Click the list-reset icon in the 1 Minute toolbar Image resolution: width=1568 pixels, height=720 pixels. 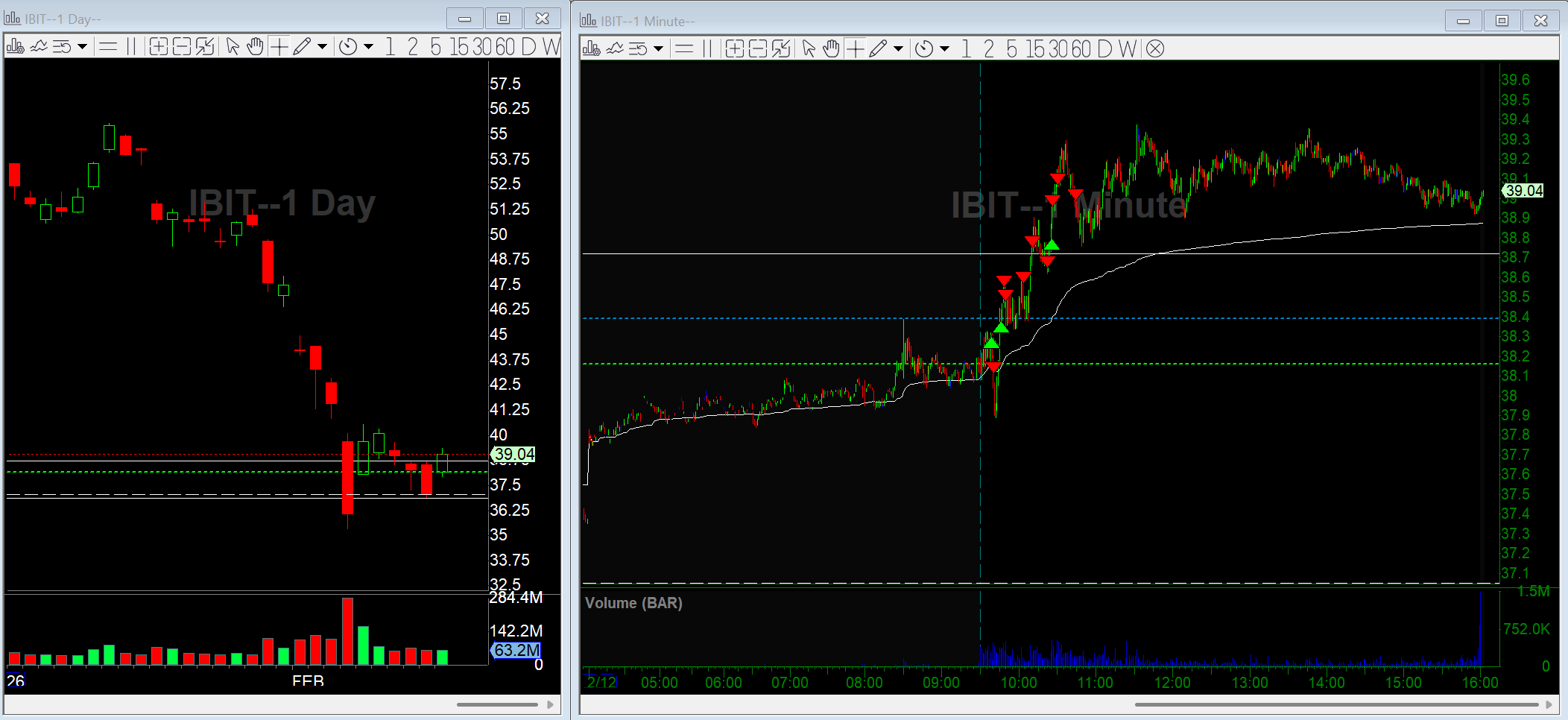click(638, 49)
